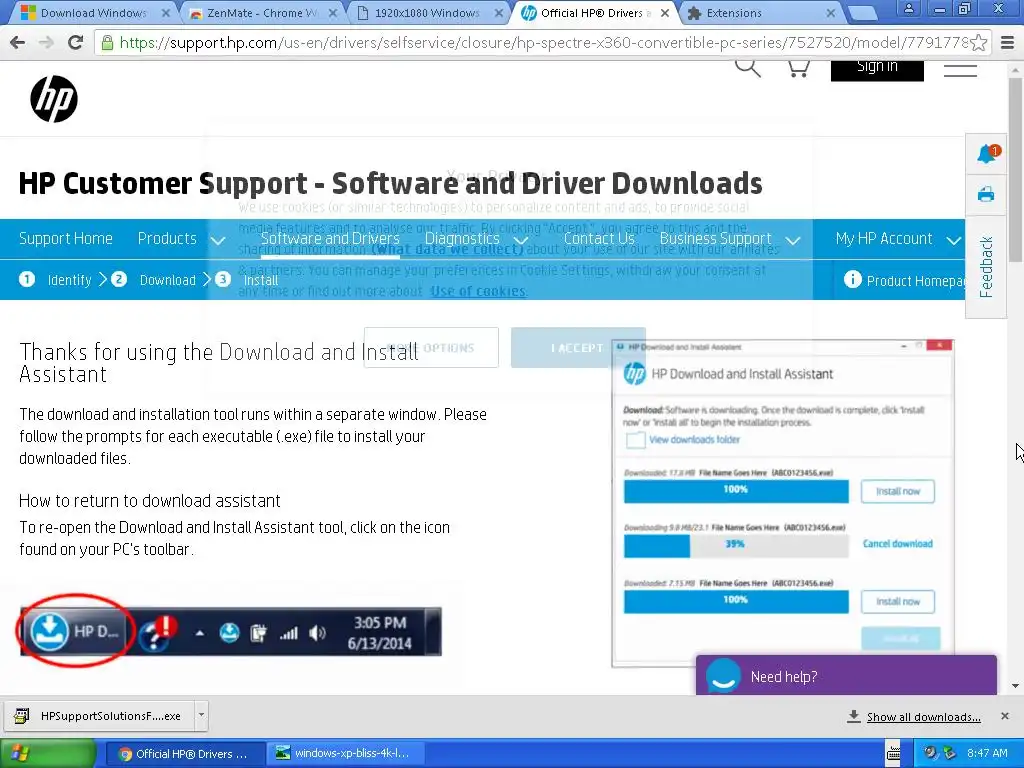
Task: Bookmark page with star icon
Action: click(978, 43)
